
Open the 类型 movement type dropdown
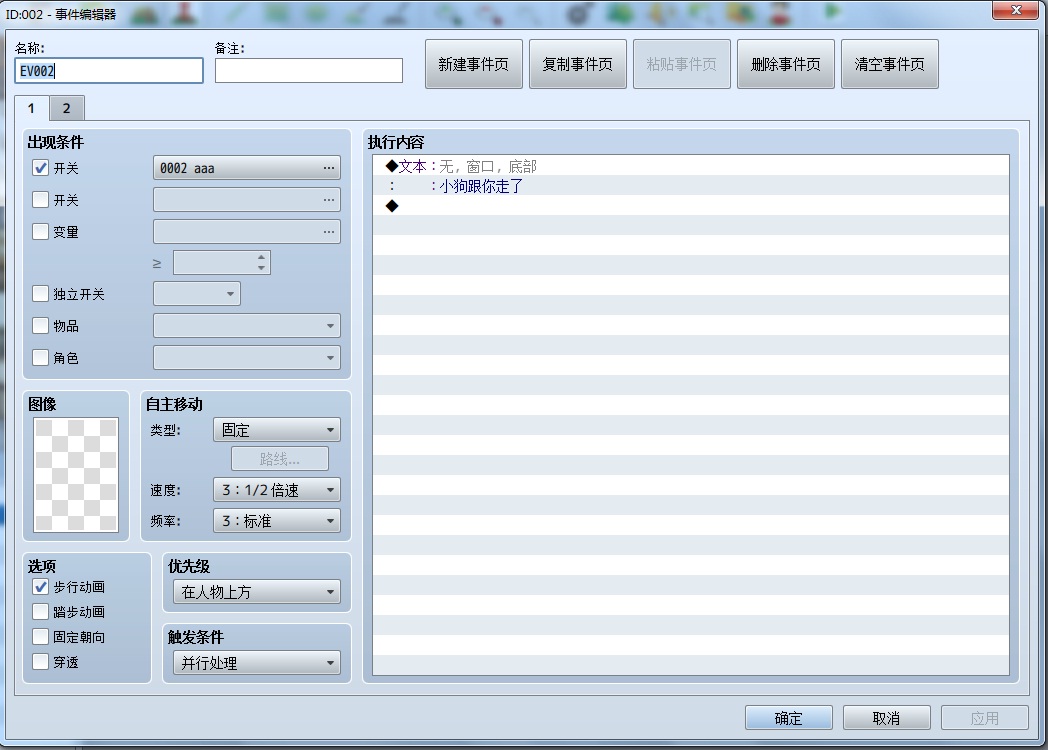coord(277,430)
